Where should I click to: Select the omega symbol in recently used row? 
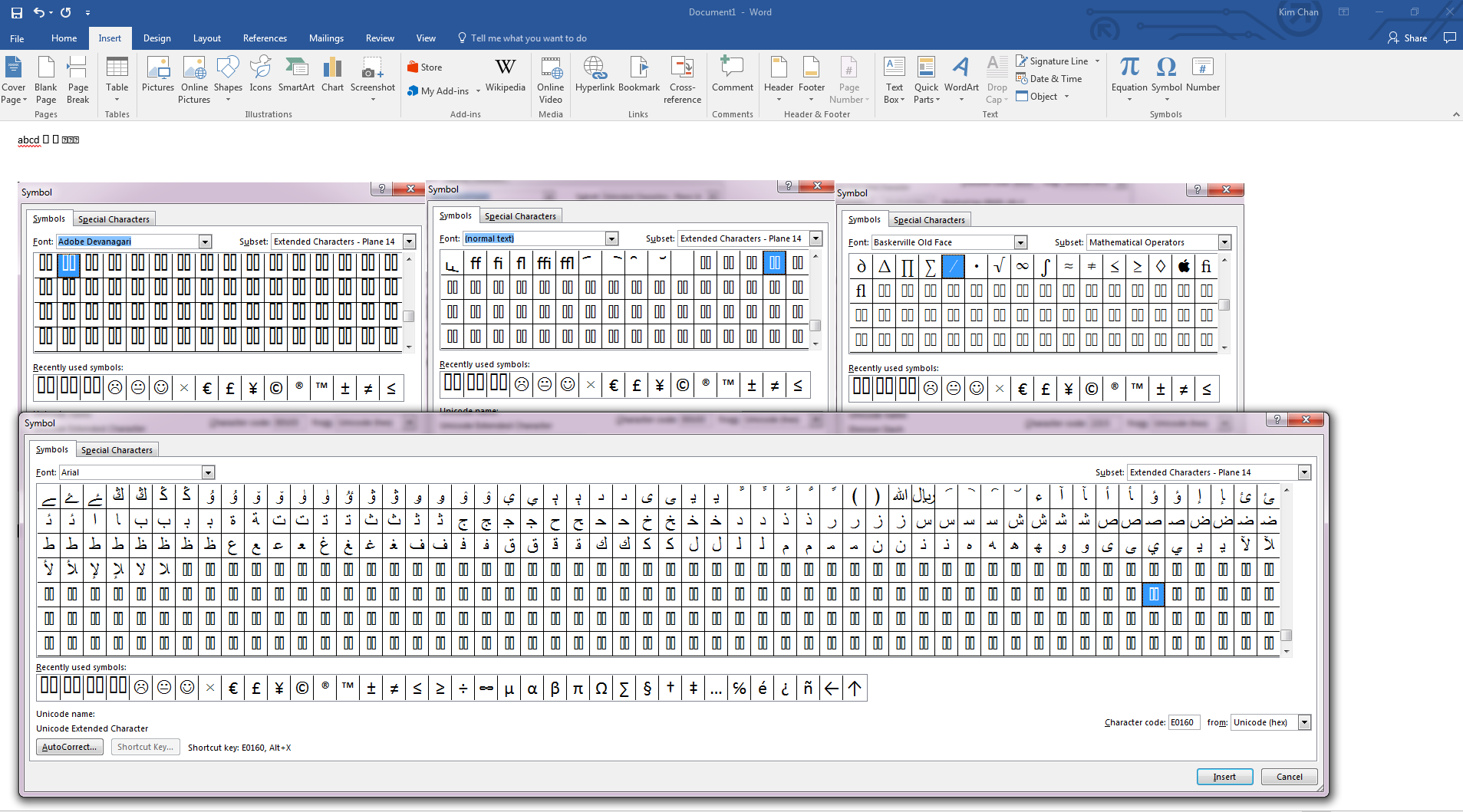[601, 689]
